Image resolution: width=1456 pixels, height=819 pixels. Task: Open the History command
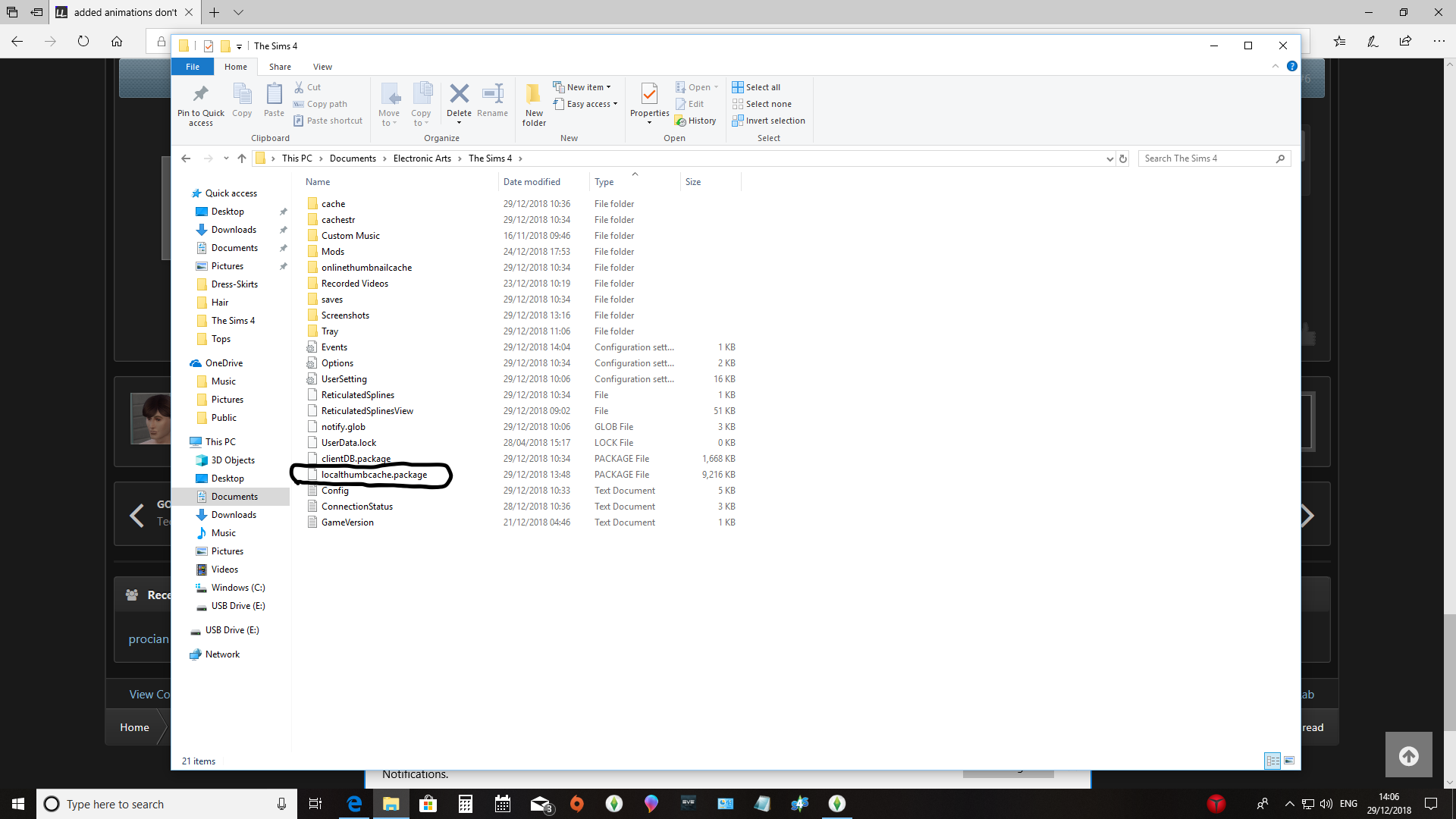point(695,121)
